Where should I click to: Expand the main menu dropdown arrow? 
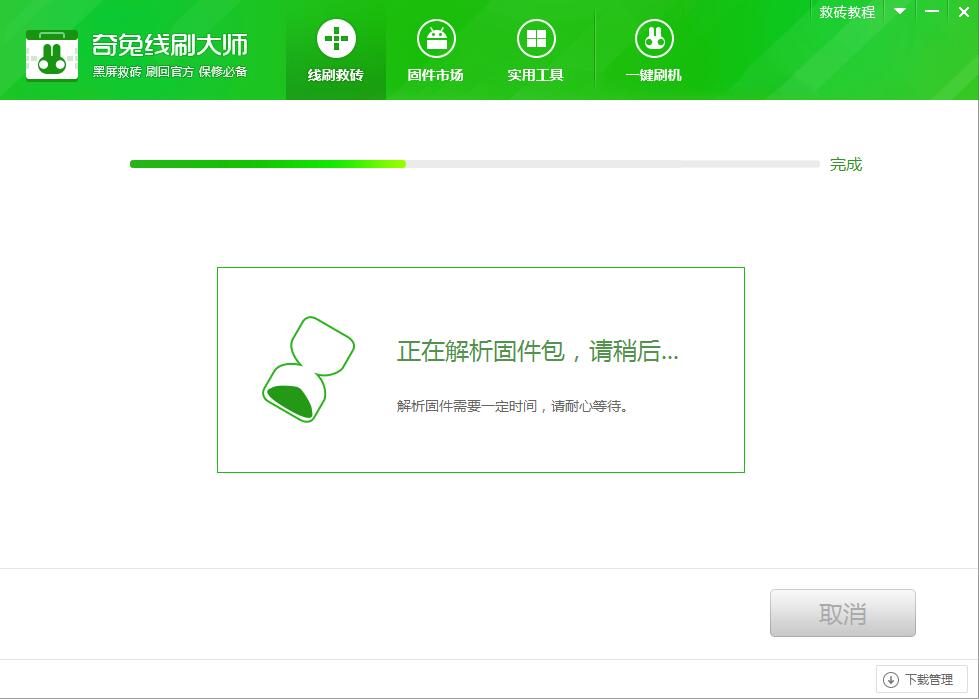coord(900,12)
